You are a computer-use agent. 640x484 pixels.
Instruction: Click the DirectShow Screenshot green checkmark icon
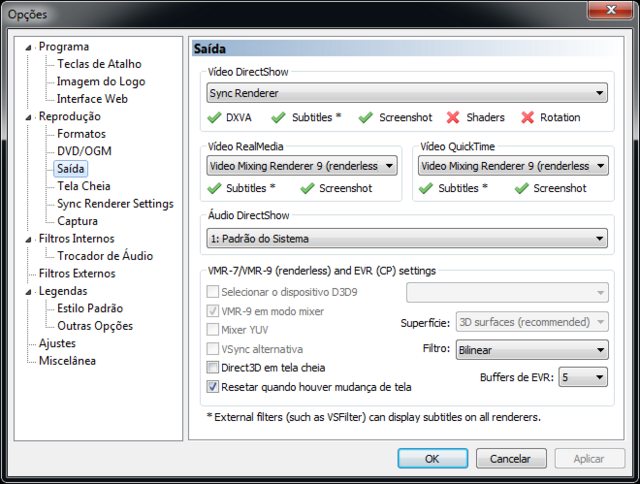tap(366, 118)
